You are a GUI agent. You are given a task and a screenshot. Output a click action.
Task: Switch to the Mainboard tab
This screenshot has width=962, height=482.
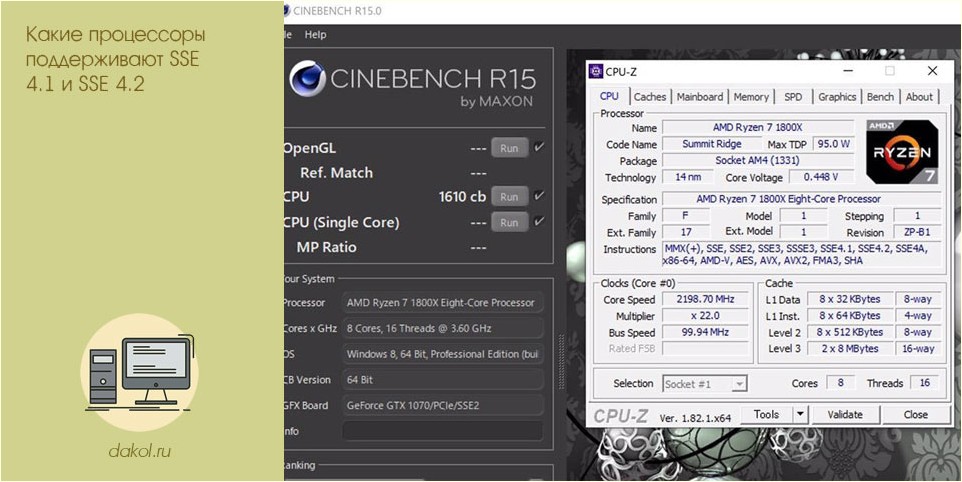pyautogui.click(x=700, y=97)
